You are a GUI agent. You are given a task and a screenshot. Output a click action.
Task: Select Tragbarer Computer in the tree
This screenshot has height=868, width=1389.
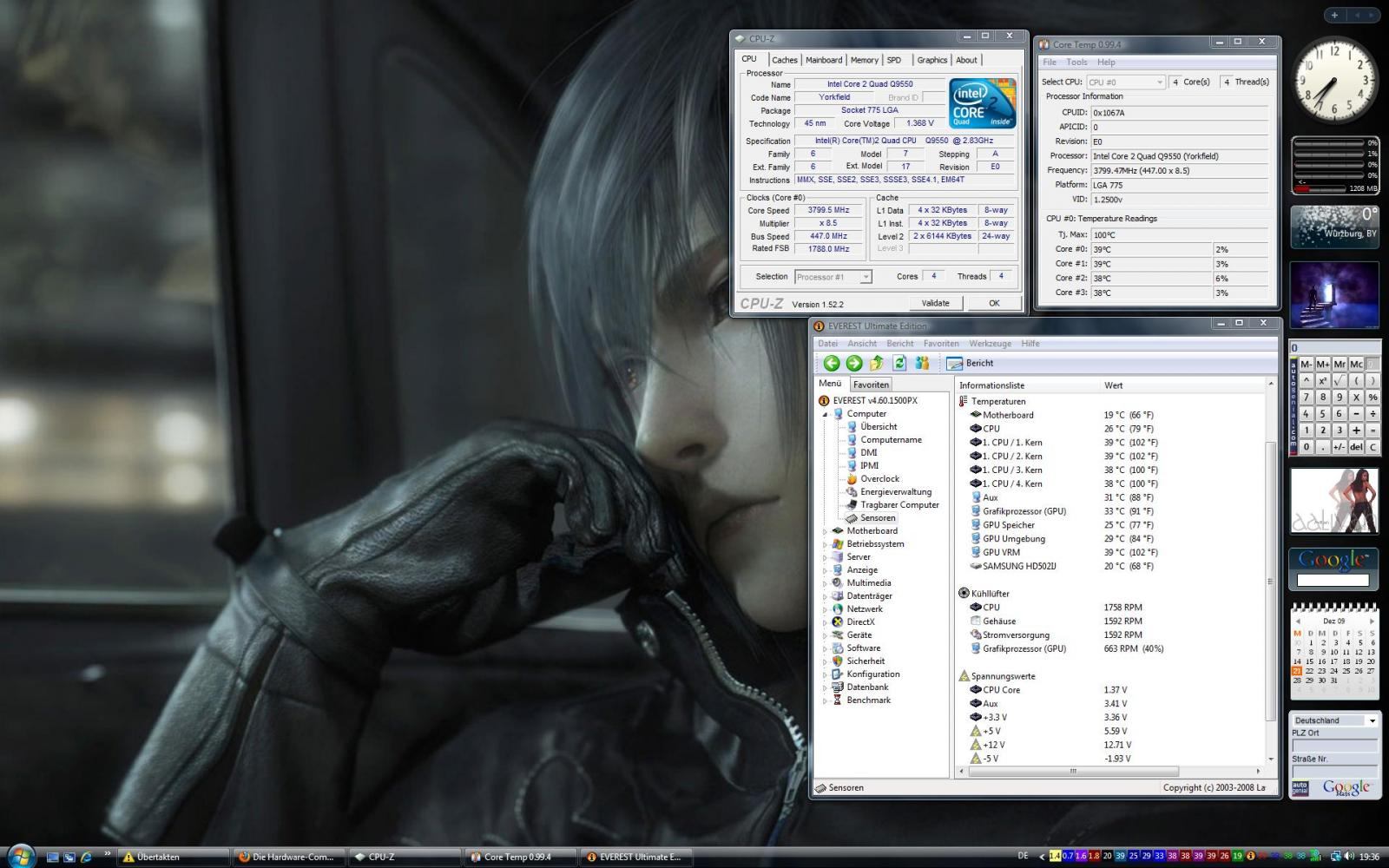click(899, 505)
